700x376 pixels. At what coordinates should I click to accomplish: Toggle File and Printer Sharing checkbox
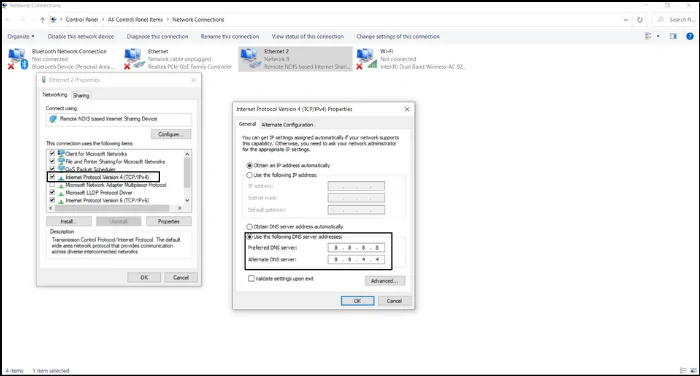(52, 161)
